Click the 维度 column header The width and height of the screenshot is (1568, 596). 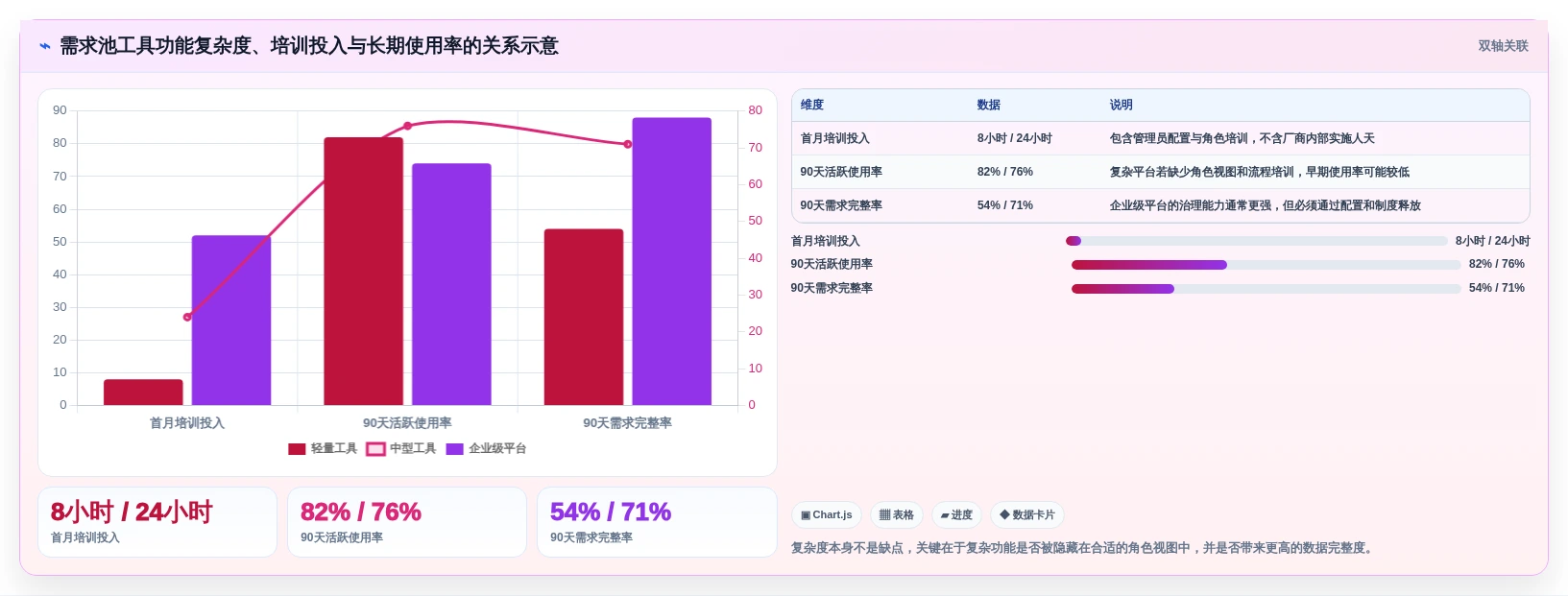tap(812, 105)
